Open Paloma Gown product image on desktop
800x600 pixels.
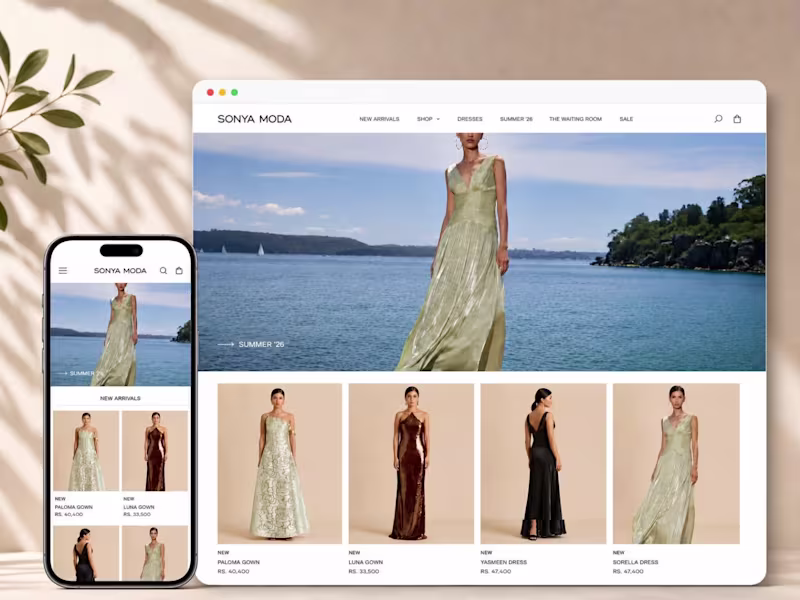pyautogui.click(x=280, y=463)
